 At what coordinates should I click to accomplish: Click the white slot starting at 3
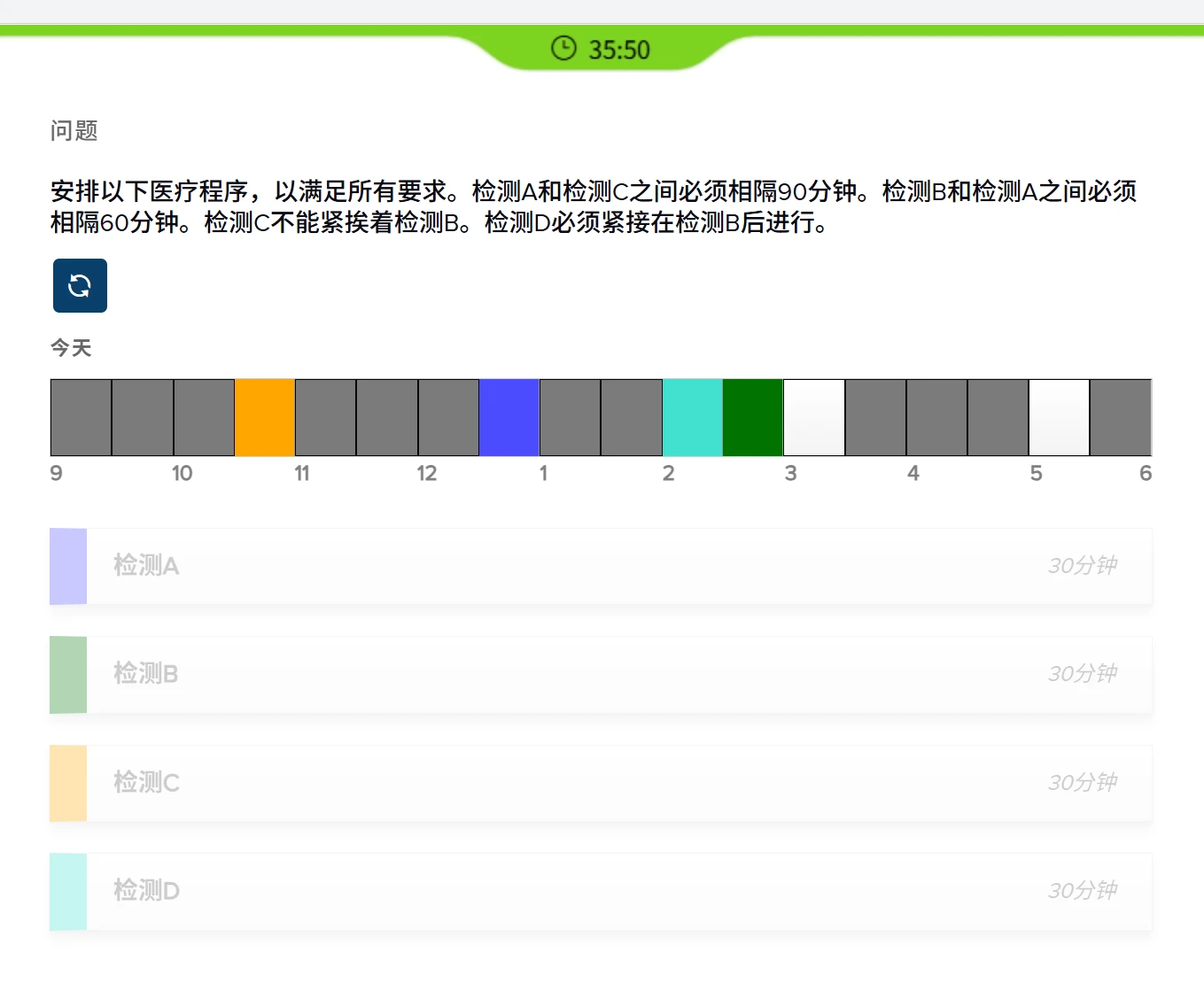click(815, 417)
